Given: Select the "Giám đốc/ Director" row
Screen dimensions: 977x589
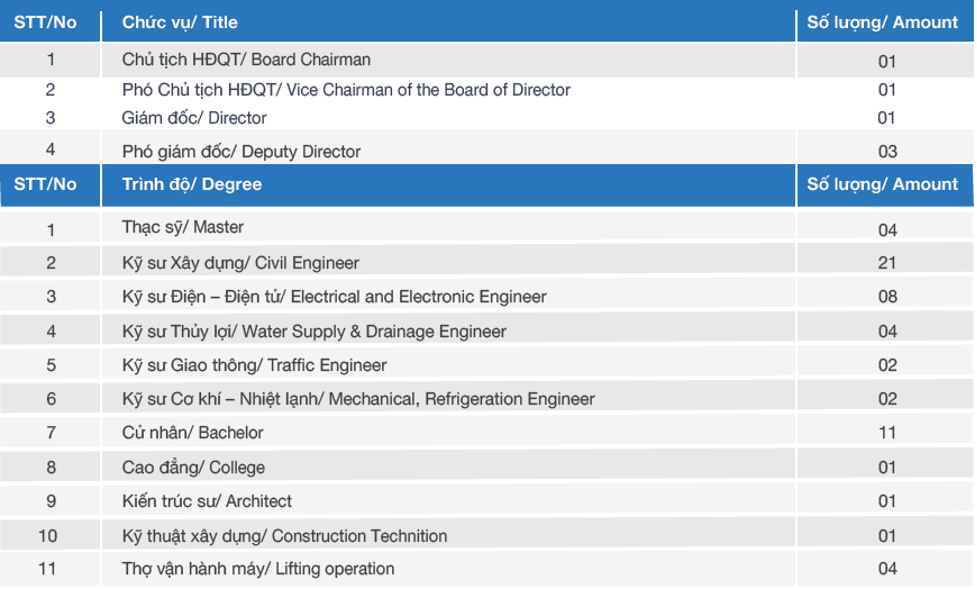Looking at the screenshot, I should pos(487,117).
